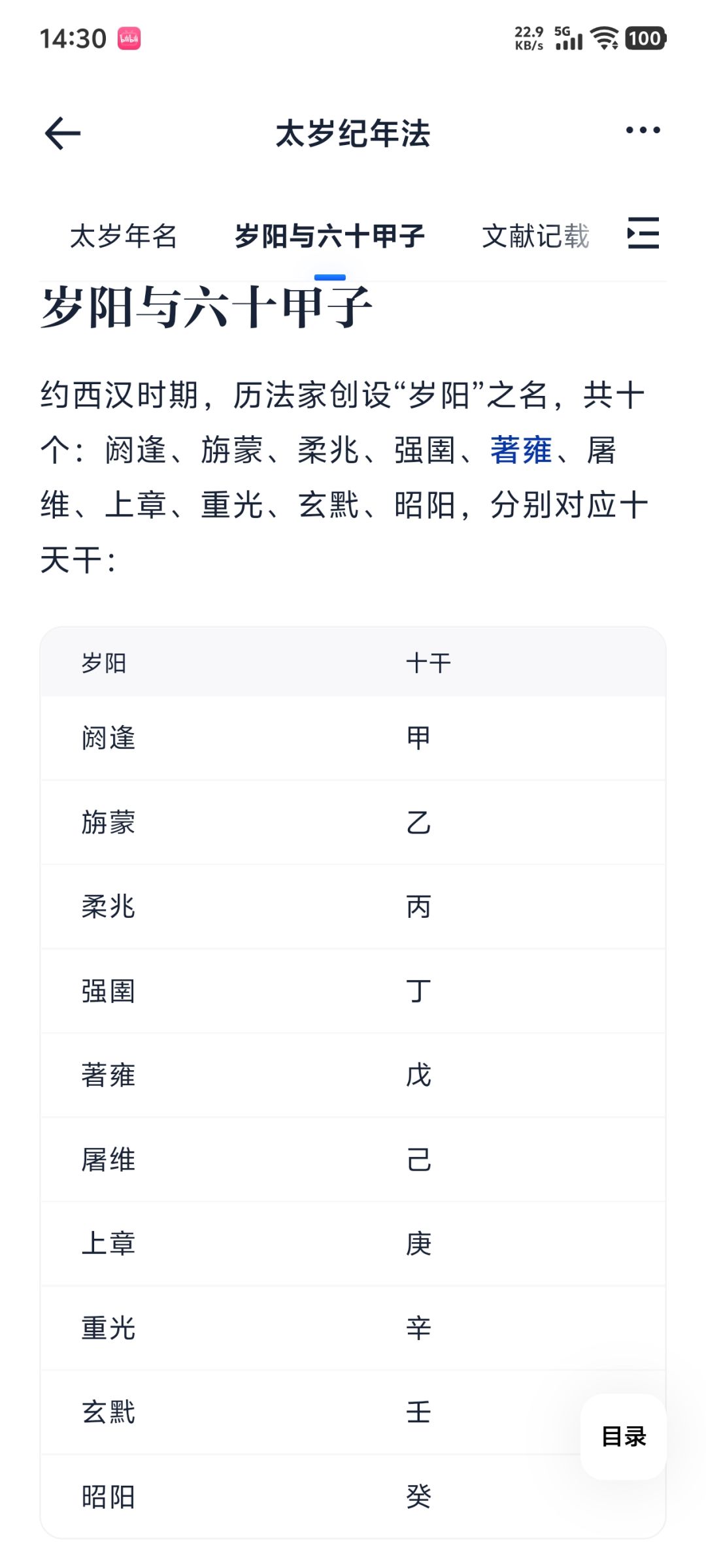The height and width of the screenshot is (1568, 706).
Task: Switch to the 文献记载 tab
Action: pyautogui.click(x=535, y=236)
